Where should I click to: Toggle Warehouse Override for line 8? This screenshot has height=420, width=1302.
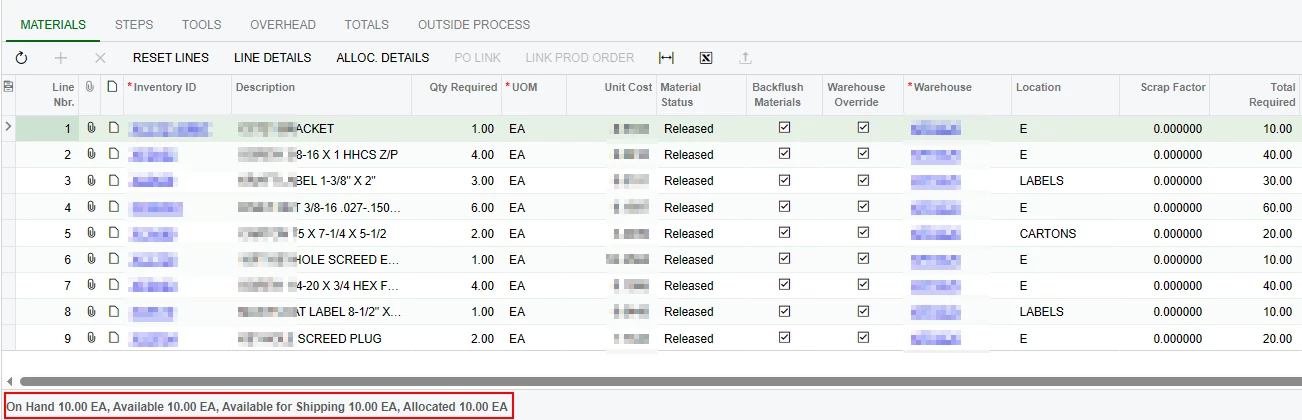(863, 311)
